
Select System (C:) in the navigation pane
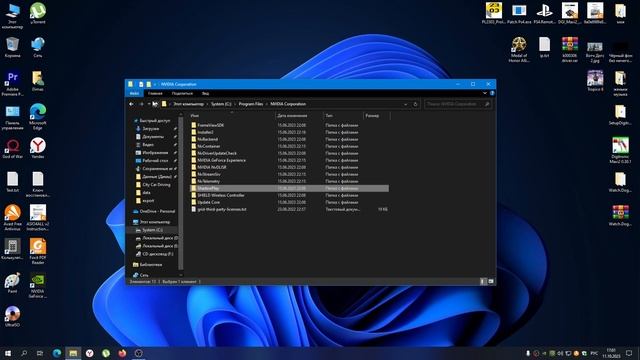point(152,230)
